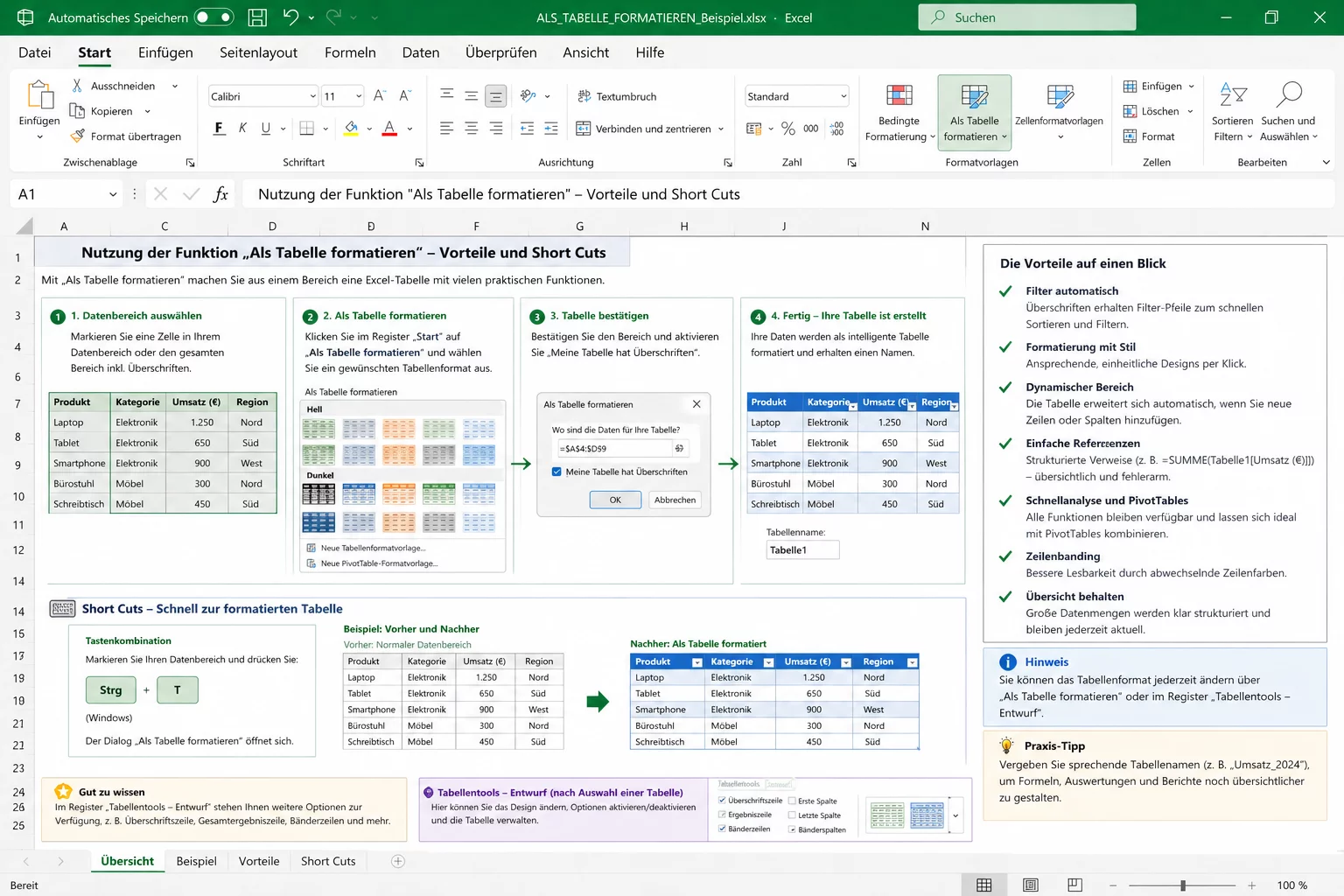Image resolution: width=1344 pixels, height=896 pixels.
Task: Click the Save disk icon
Action: 257,17
